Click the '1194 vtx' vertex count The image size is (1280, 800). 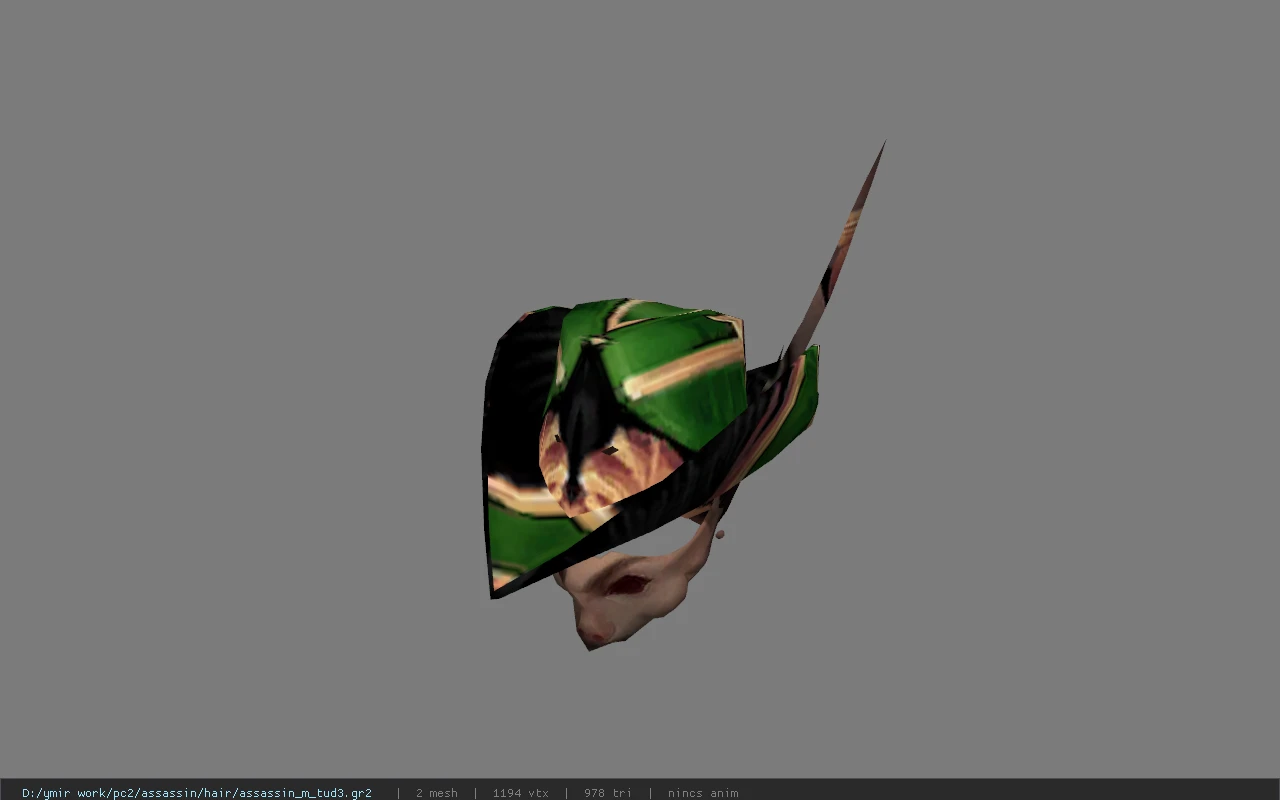520,793
